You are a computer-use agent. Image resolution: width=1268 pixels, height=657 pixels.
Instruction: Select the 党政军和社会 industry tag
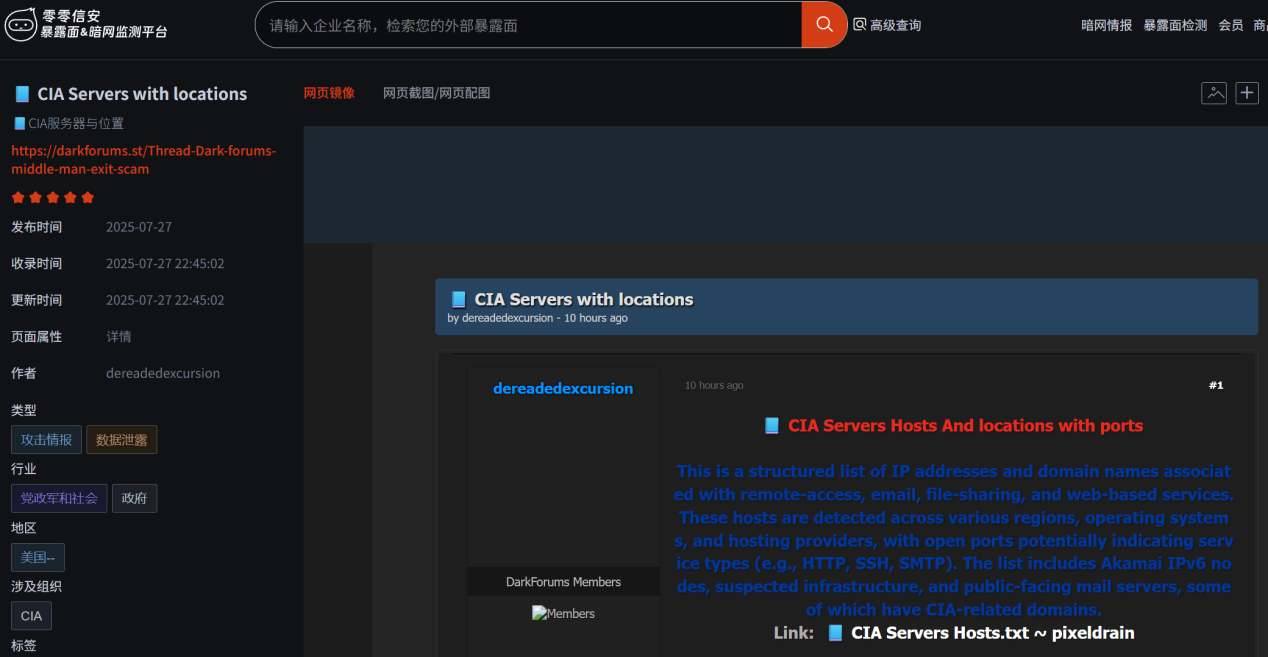tap(59, 498)
